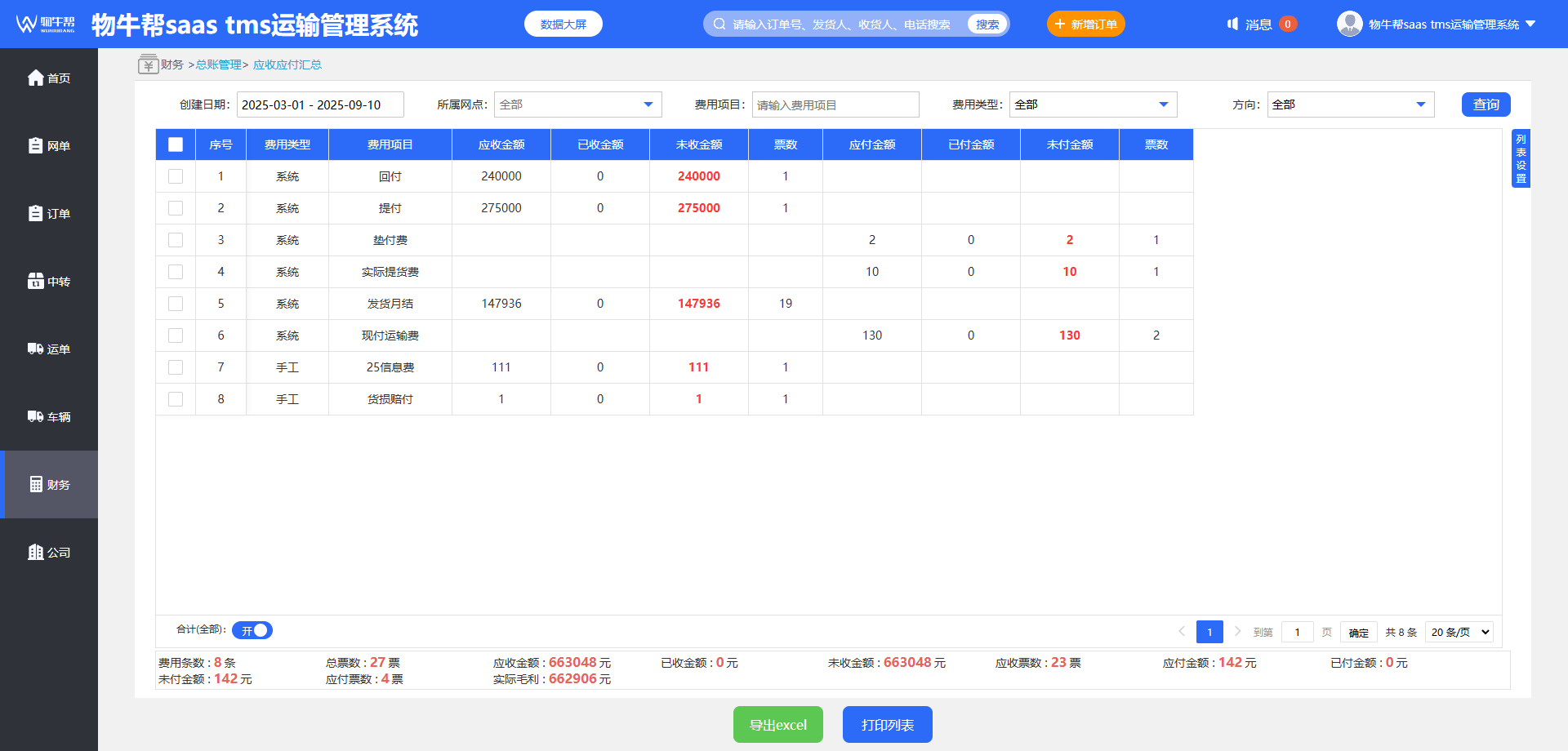Click the orange 新增订单 button
Viewport: 1568px width, 751px height.
pos(1086,24)
